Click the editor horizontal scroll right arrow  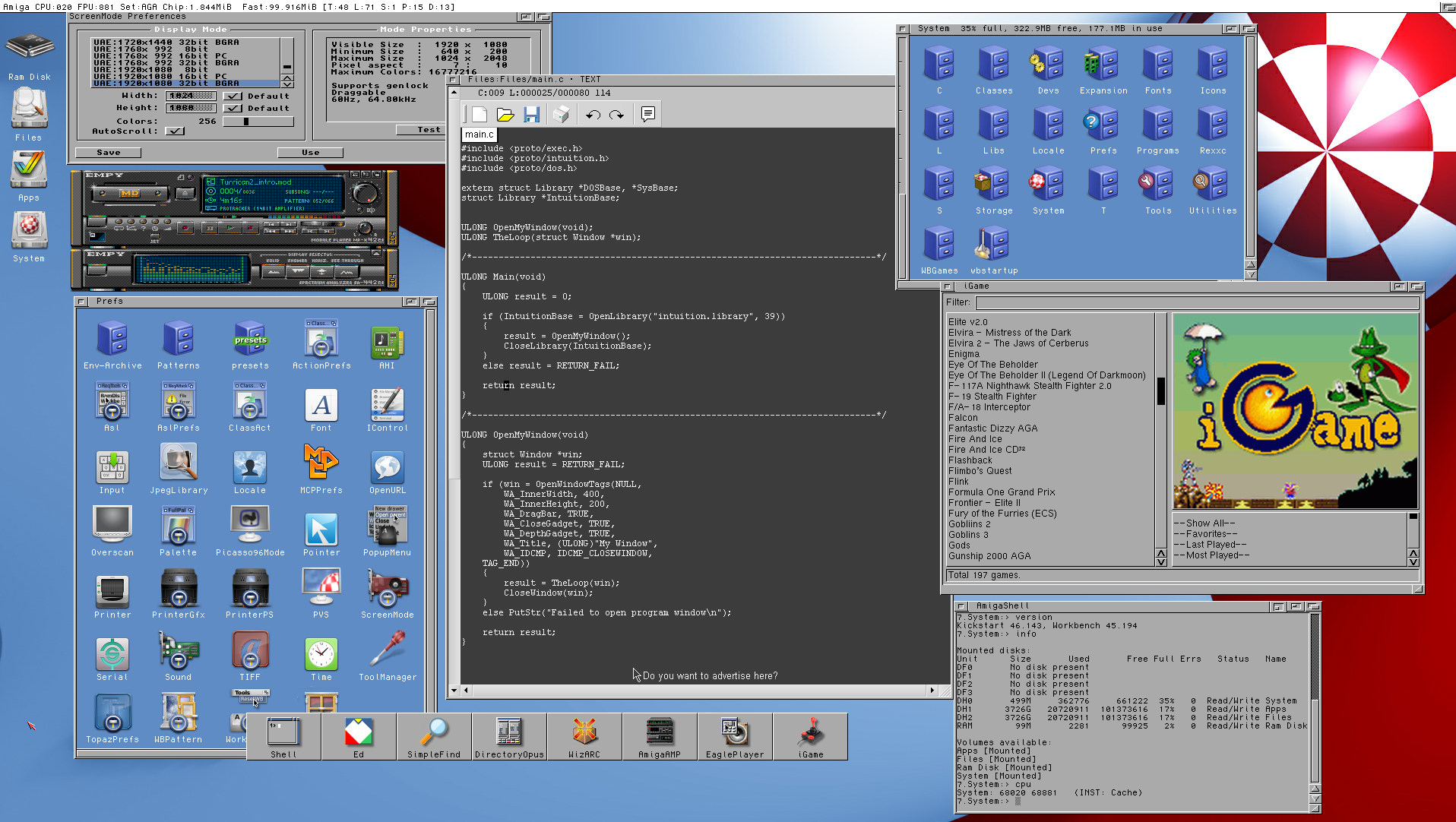click(932, 691)
